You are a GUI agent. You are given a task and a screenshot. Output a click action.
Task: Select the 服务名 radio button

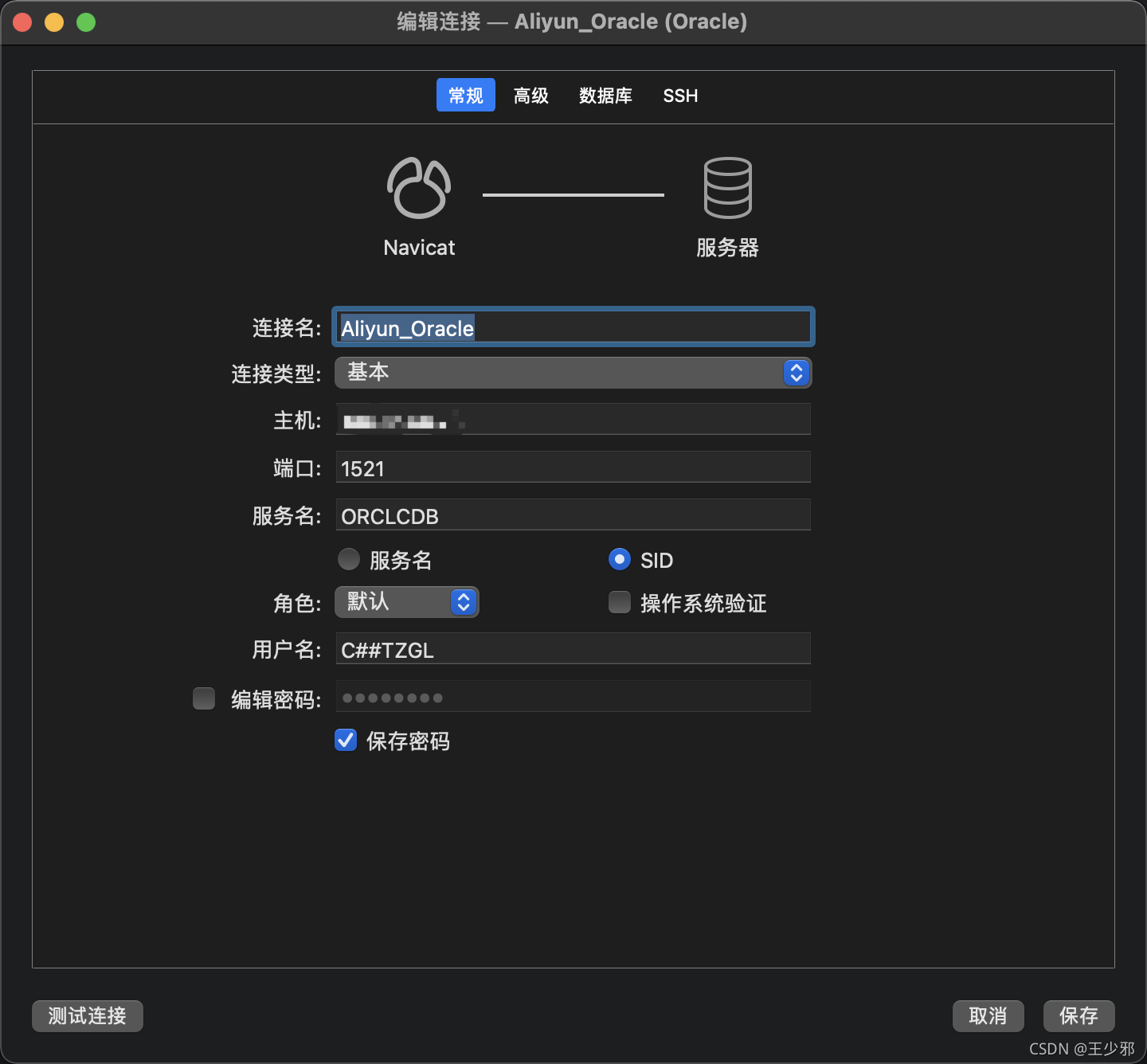(x=349, y=559)
